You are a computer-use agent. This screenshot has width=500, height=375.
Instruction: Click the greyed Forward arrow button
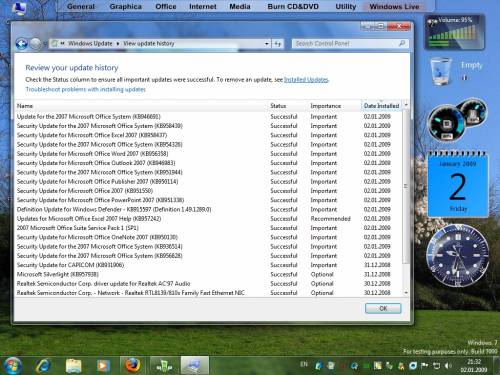35,44
